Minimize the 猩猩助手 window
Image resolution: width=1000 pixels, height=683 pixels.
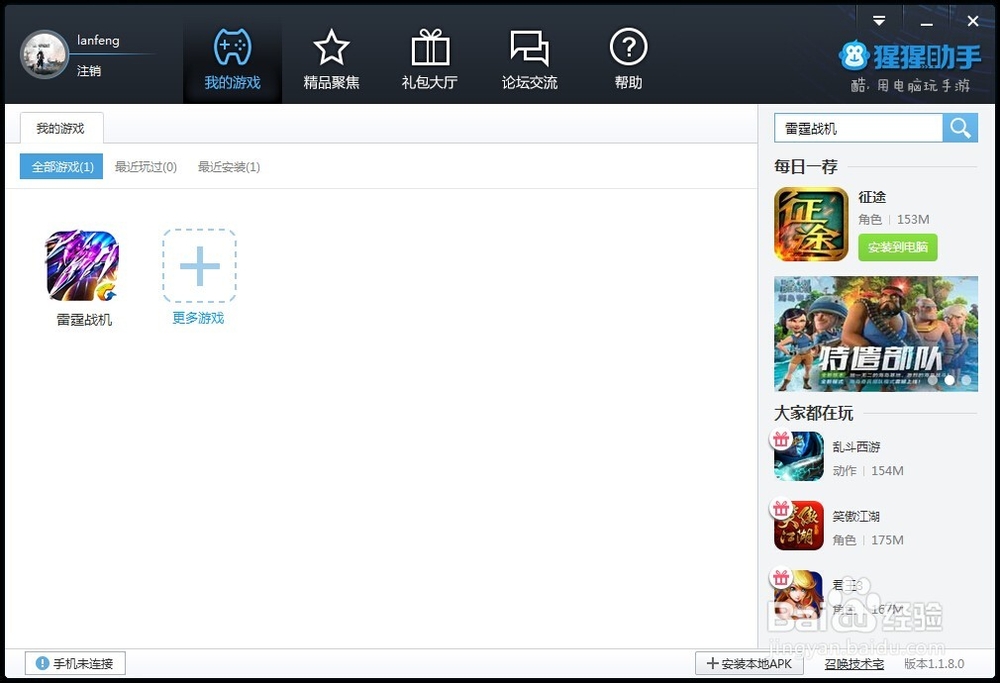coord(927,23)
